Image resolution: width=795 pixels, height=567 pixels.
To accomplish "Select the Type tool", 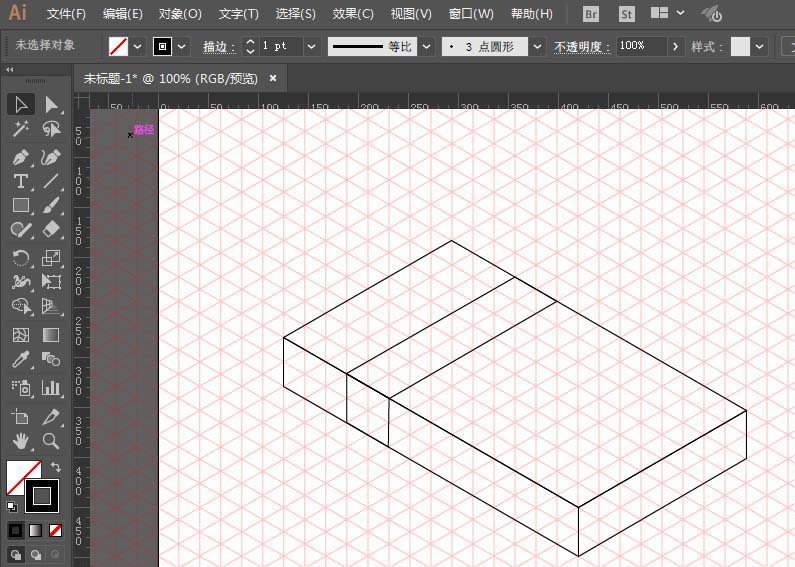I will point(20,181).
